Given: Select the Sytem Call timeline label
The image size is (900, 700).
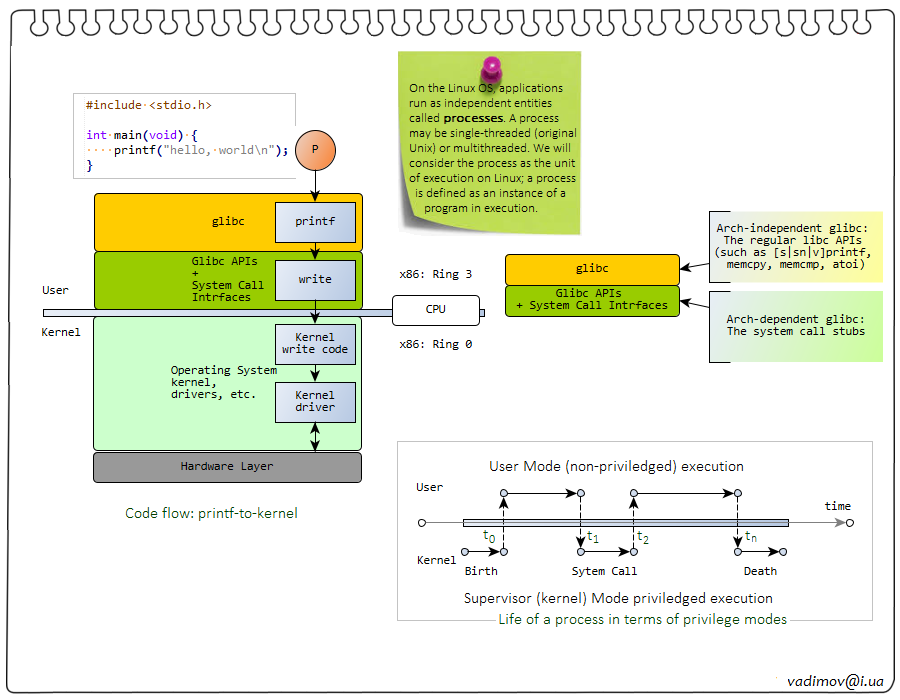Looking at the screenshot, I should coord(604,572).
